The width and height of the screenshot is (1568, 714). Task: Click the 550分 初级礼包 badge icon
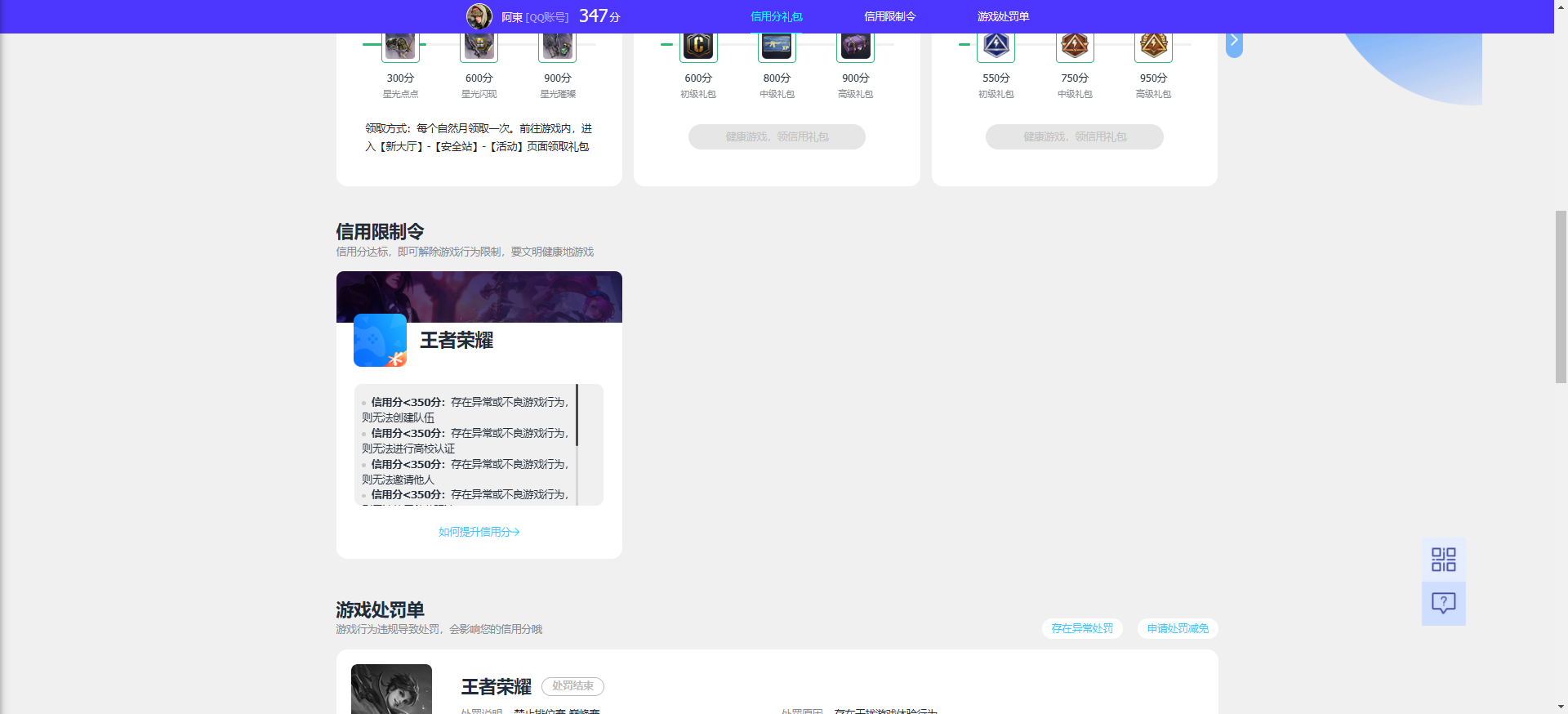pos(996,47)
